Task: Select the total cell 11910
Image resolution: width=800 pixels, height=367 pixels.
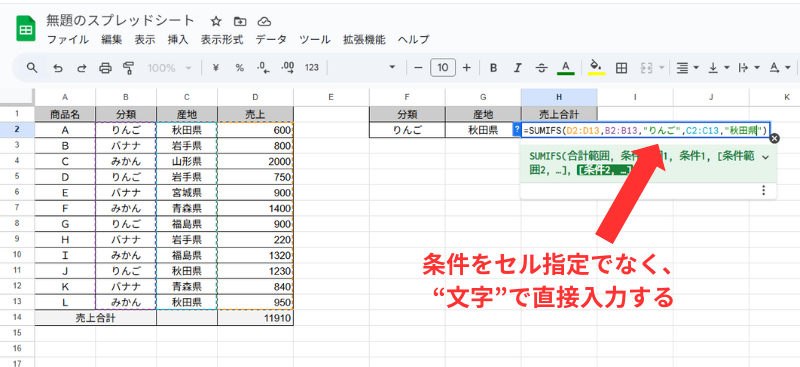Action: 255,319
